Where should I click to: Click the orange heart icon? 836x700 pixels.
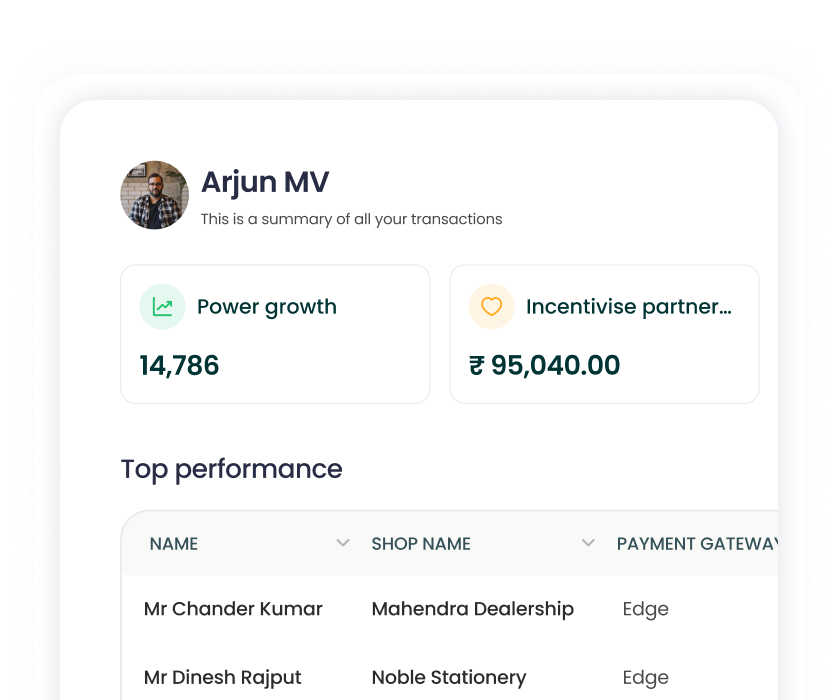coord(491,307)
